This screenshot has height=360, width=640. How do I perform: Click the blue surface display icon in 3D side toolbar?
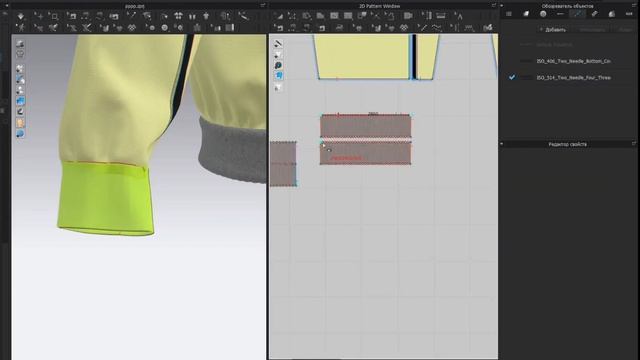coord(20,100)
